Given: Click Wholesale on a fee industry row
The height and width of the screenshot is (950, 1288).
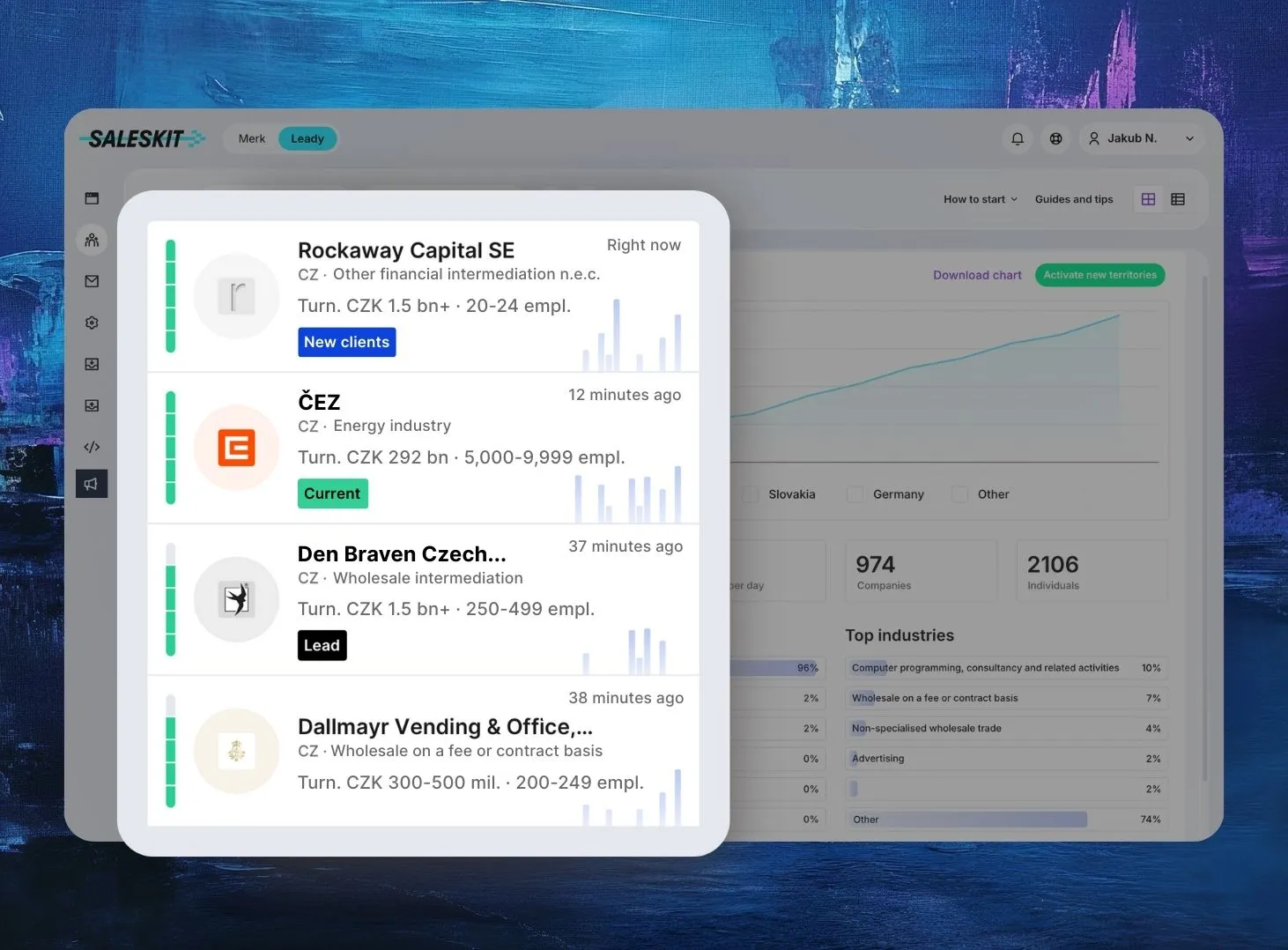Looking at the screenshot, I should [x=1006, y=698].
